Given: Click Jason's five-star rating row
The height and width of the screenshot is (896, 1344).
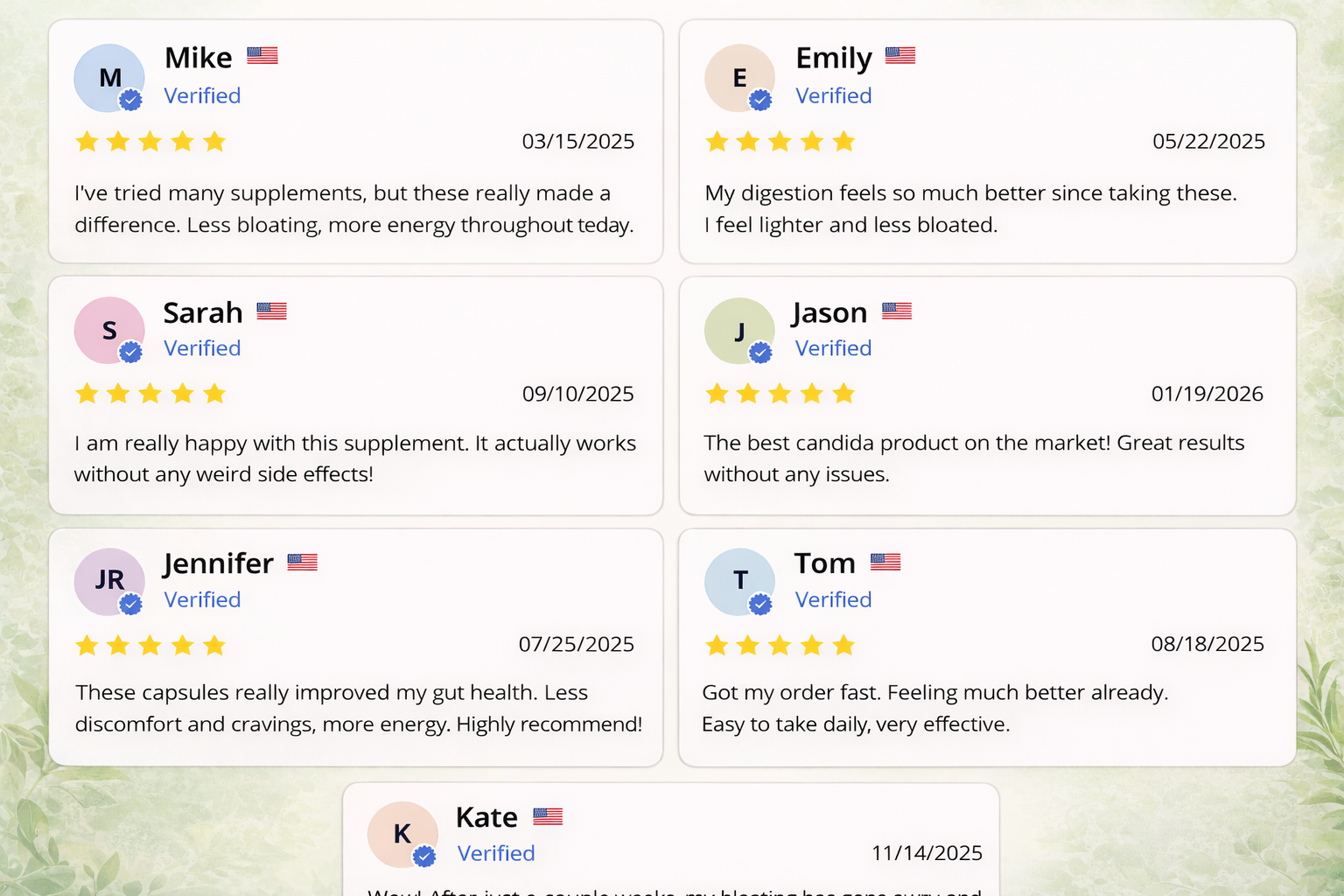Looking at the screenshot, I should pyautogui.click(x=780, y=394).
